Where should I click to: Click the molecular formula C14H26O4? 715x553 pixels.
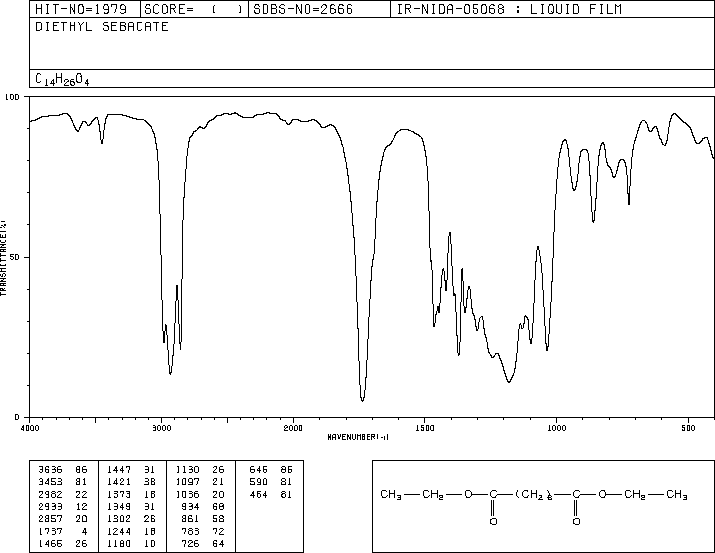pos(62,80)
